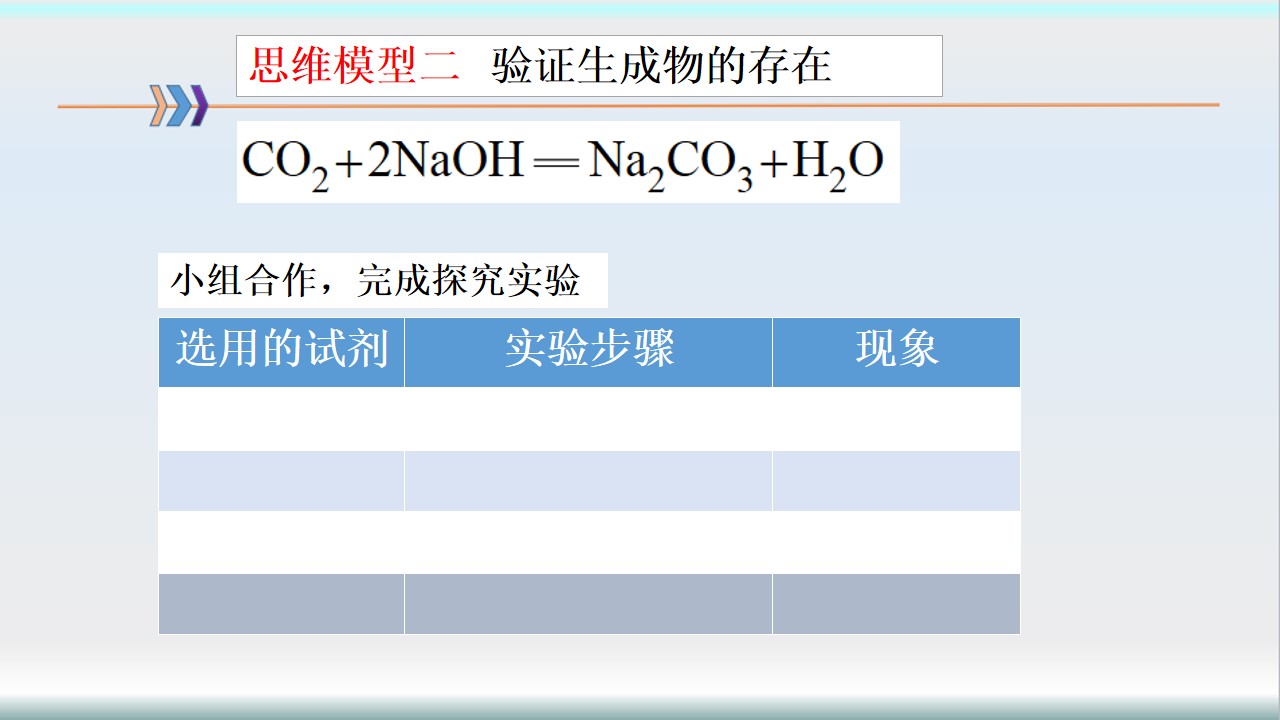
Task: Click gray bottom row cell under 实验步骤
Action: [x=588, y=604]
